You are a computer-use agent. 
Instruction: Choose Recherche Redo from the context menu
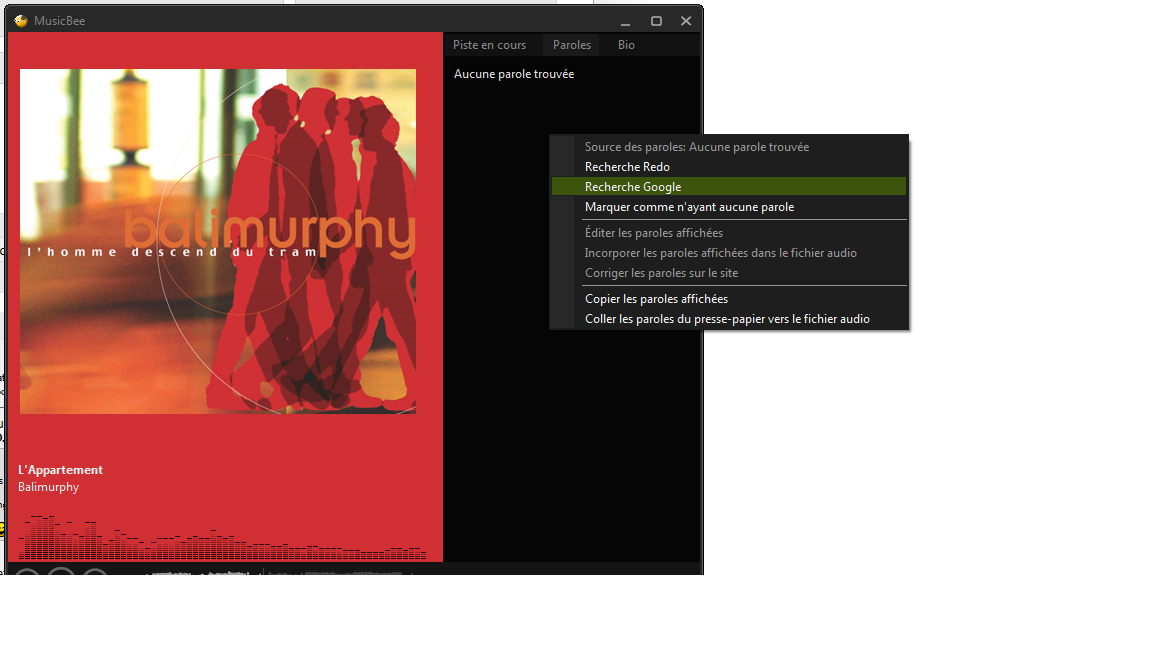pos(729,167)
